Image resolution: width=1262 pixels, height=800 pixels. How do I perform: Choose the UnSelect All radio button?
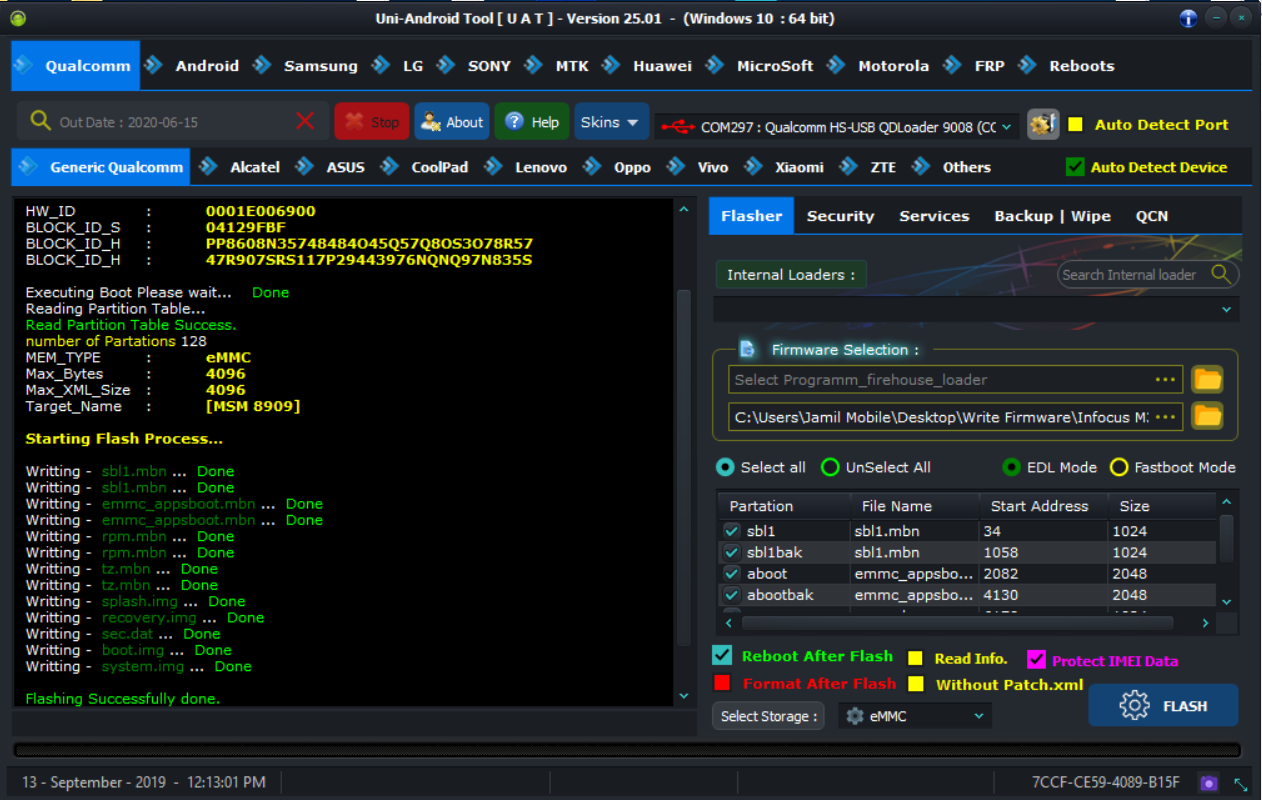tap(830, 467)
